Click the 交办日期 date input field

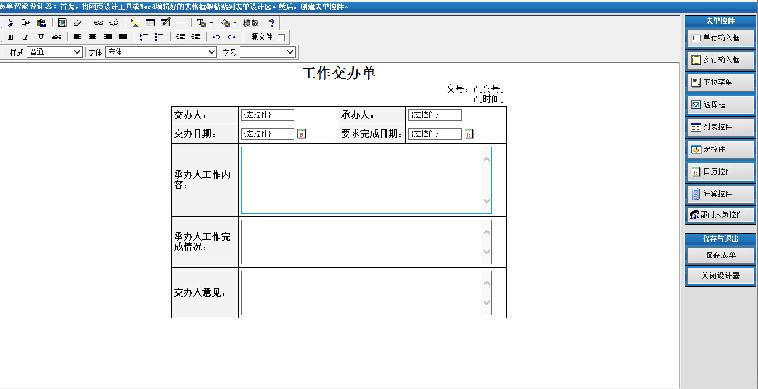[x=267, y=134]
